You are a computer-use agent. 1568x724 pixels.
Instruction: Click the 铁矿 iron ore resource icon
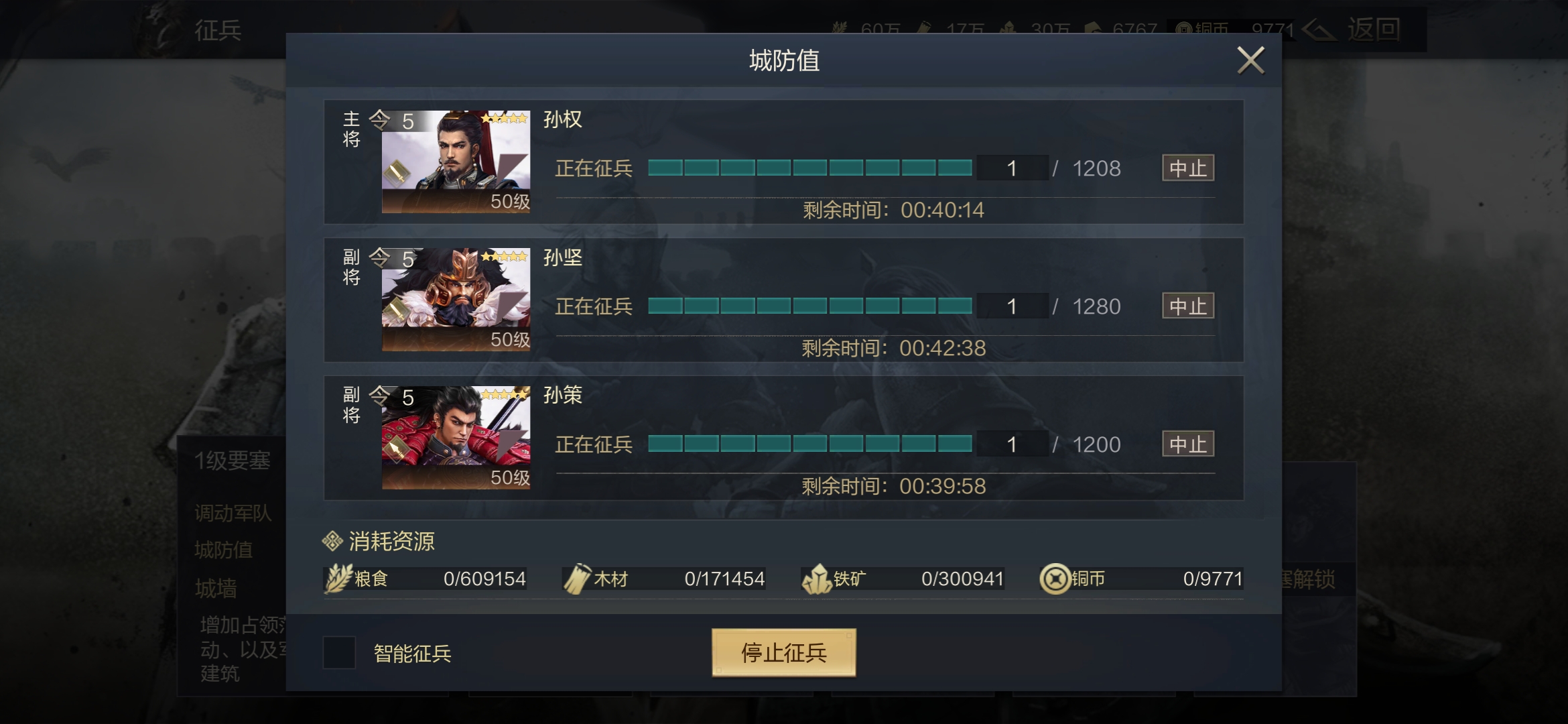817,579
